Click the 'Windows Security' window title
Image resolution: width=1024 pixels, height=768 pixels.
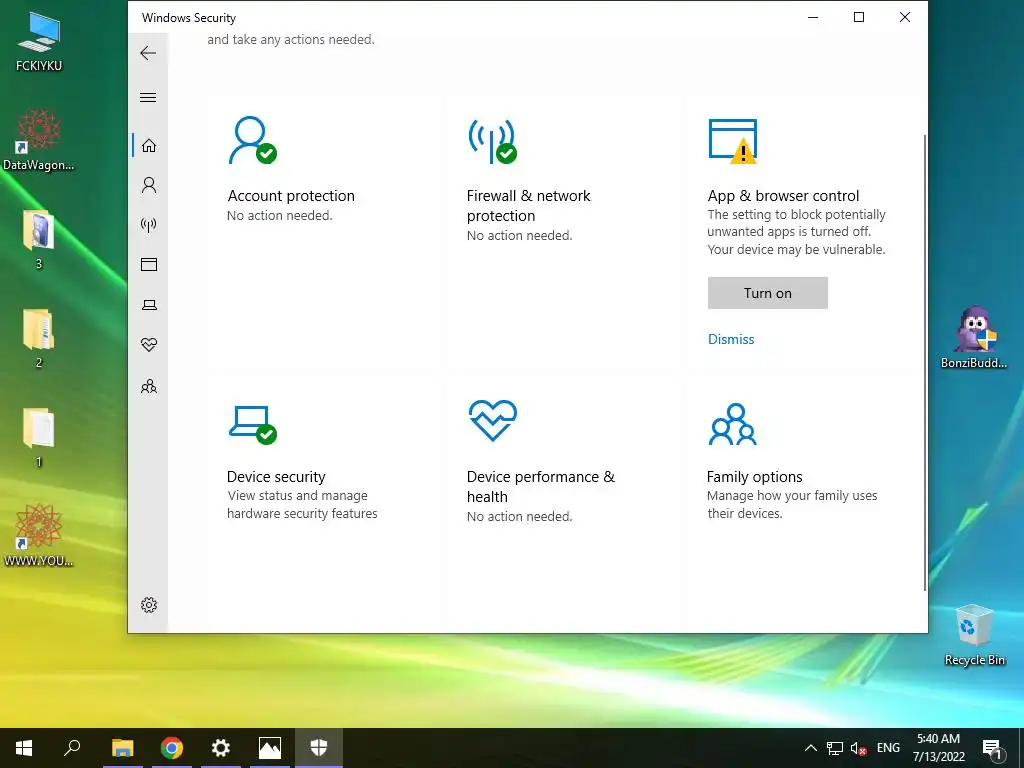click(189, 18)
